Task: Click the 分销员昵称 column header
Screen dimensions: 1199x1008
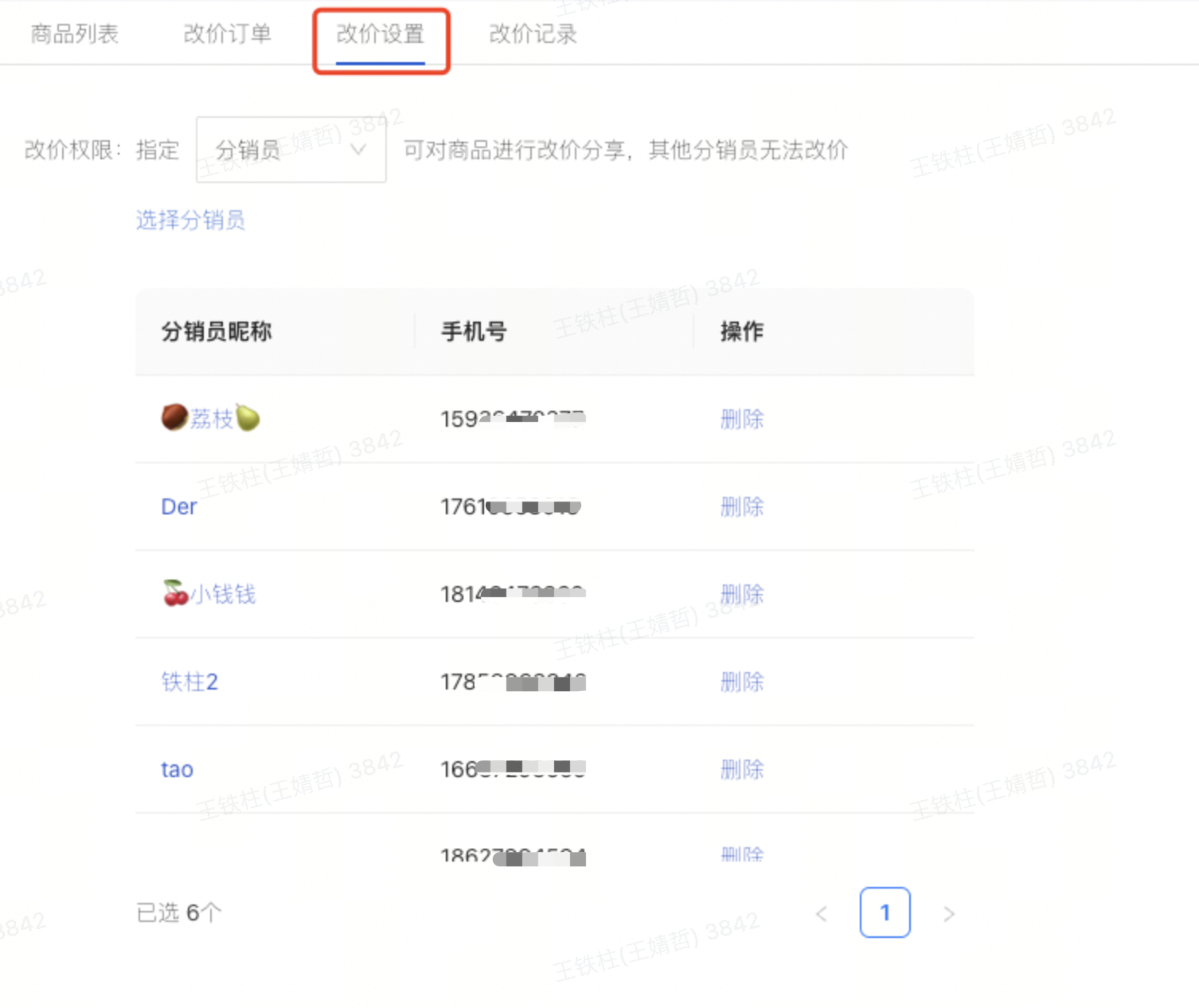Action: point(217,331)
